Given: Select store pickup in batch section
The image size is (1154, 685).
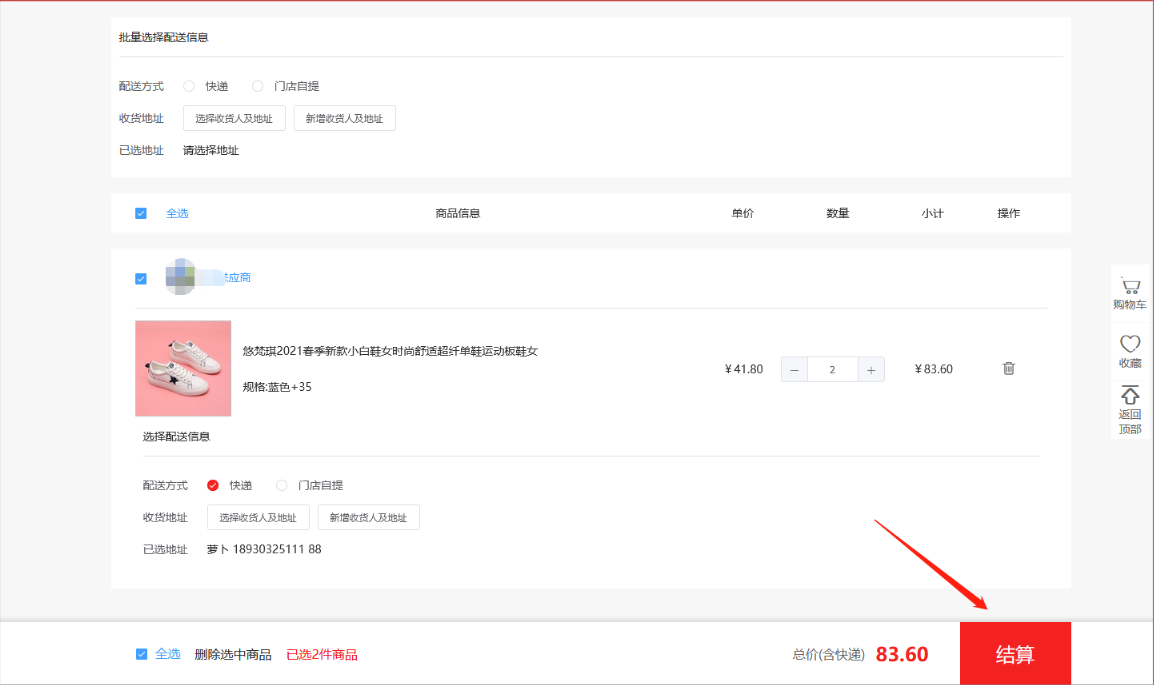Looking at the screenshot, I should click(258, 86).
